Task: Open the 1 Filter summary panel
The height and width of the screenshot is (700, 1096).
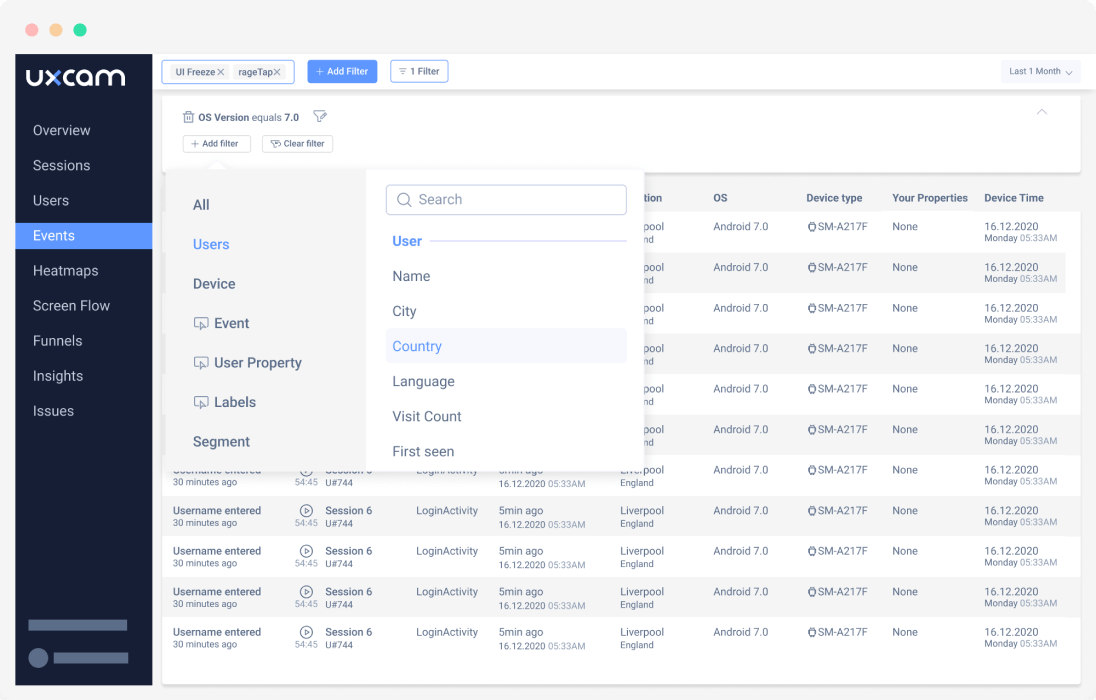Action: [x=418, y=71]
